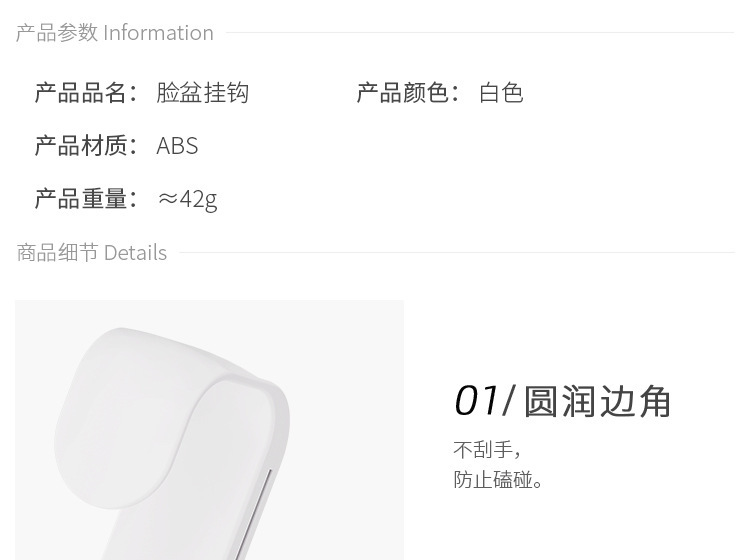Open the white hook product image

point(210,430)
